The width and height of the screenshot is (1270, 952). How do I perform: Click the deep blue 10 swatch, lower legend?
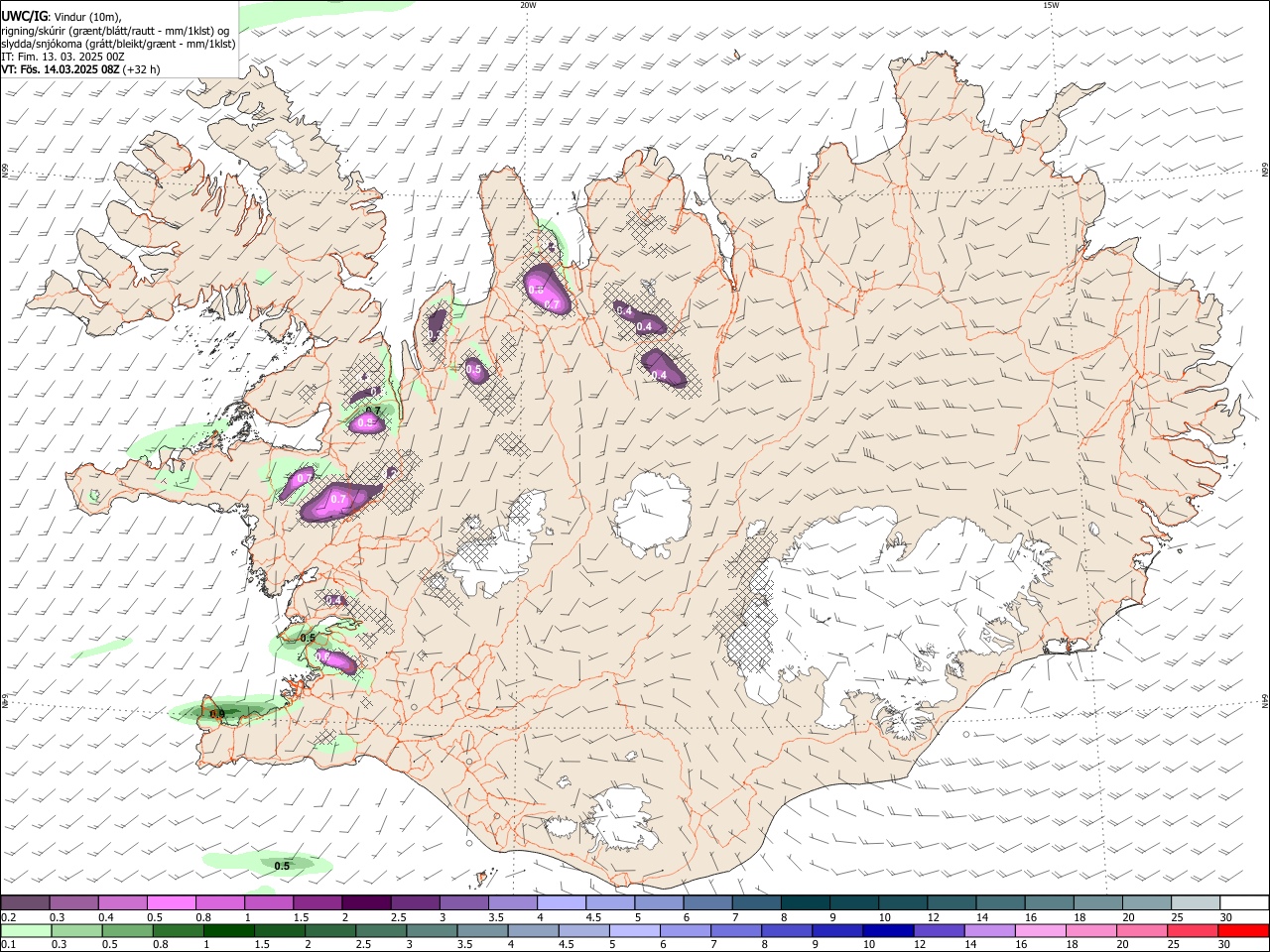point(888,931)
